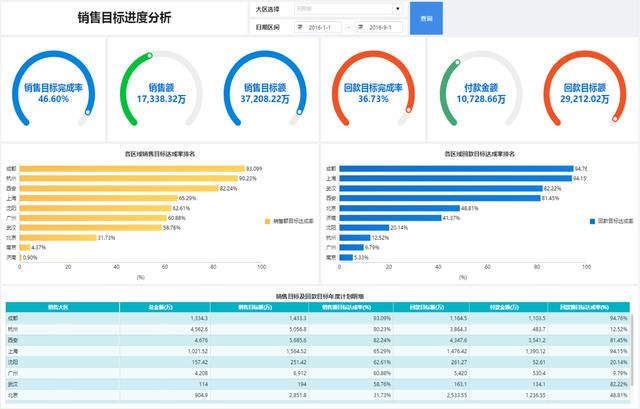Click the 西安 81.45% blue bar
The width and height of the screenshot is (640, 409).
(440, 198)
